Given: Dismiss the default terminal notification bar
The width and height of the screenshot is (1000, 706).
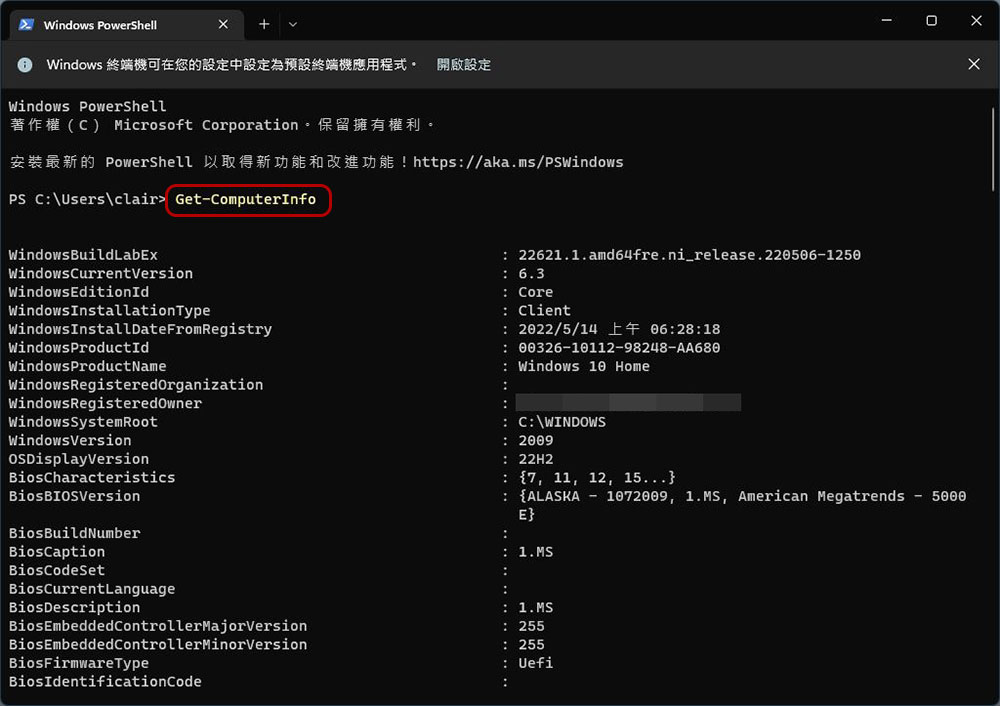Looking at the screenshot, I should (x=974, y=64).
